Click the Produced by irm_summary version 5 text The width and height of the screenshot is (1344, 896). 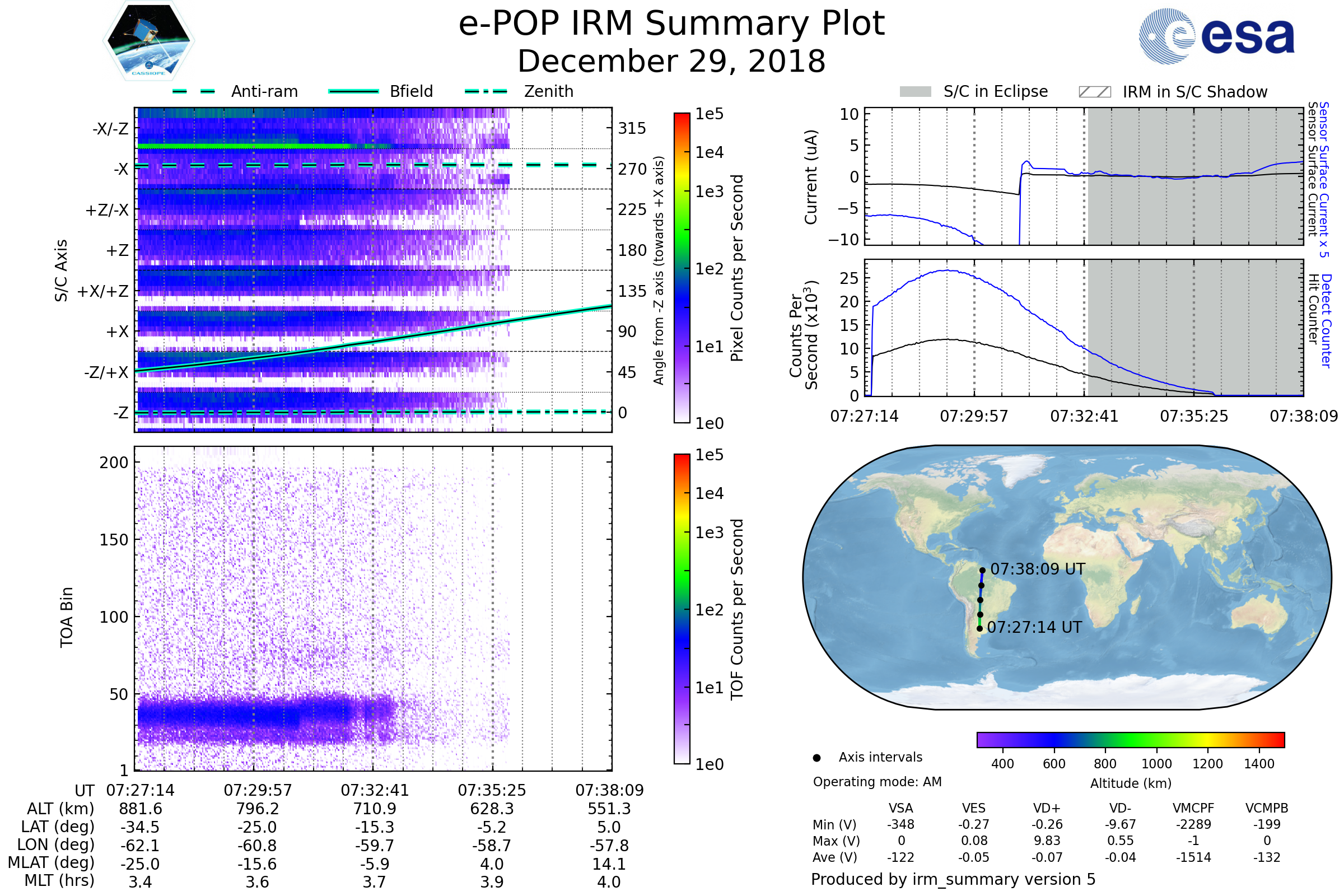point(953,879)
